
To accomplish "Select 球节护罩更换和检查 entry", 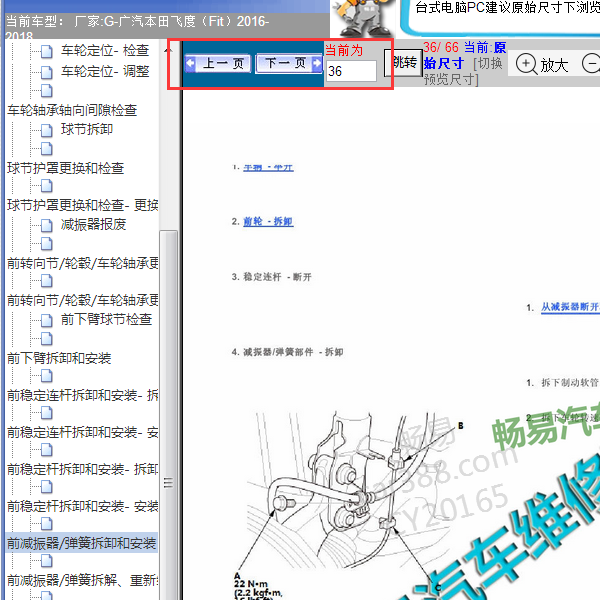I will [x=65, y=168].
